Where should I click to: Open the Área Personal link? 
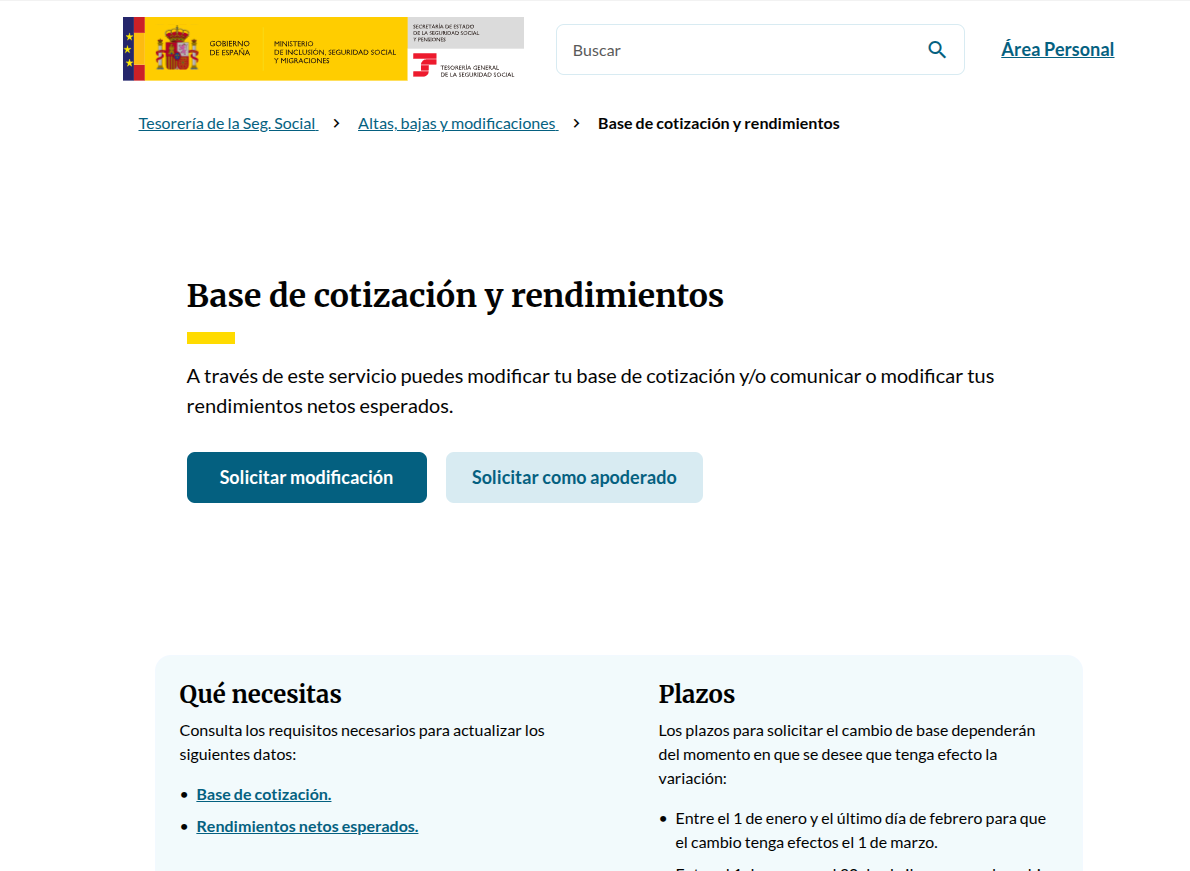[1057, 49]
